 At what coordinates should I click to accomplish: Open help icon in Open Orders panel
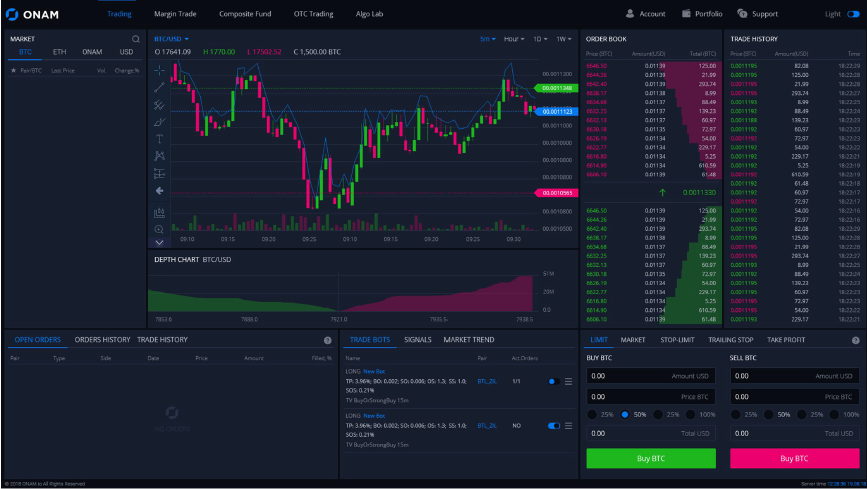pos(327,340)
